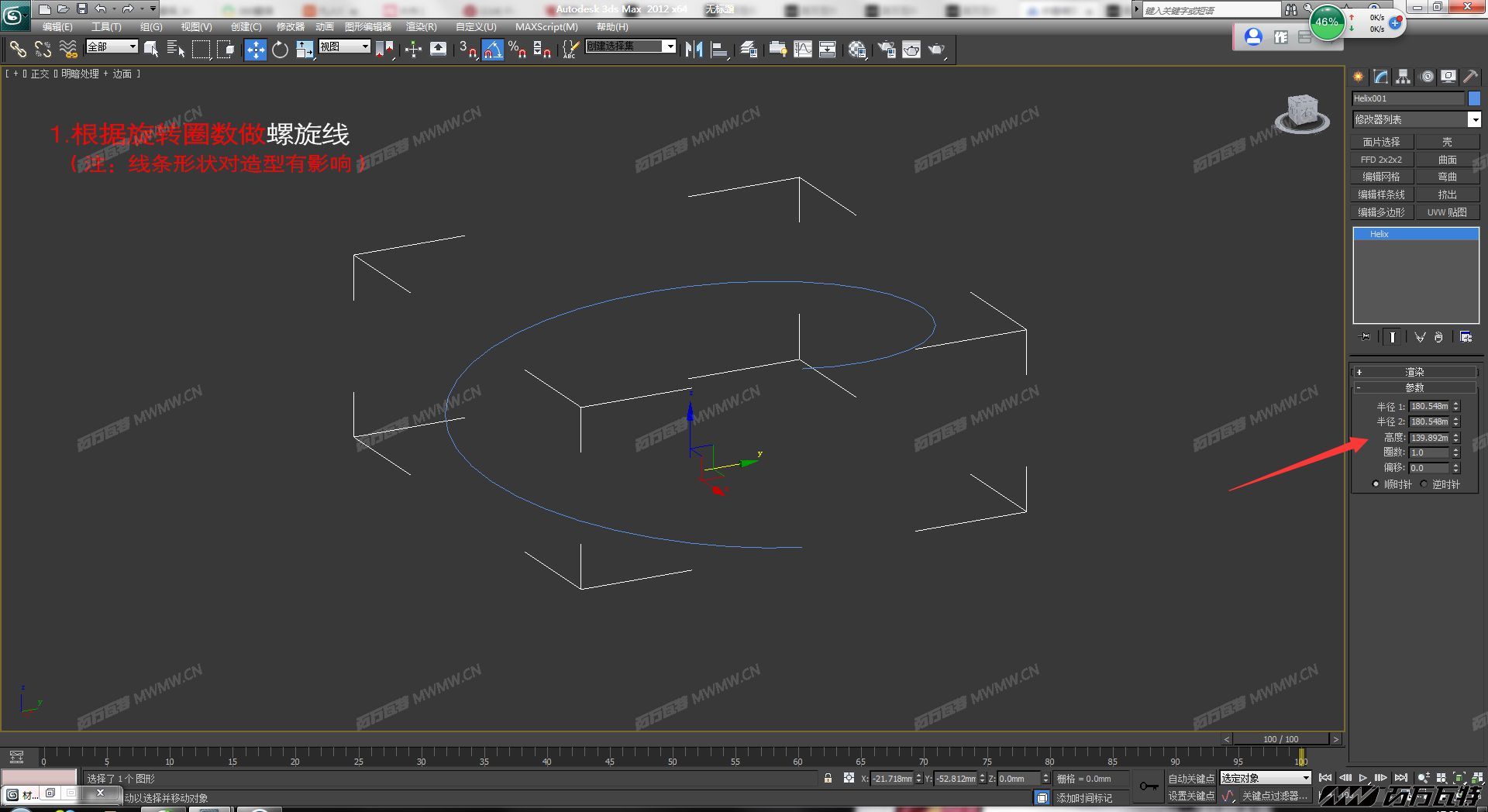Activate Select and Scale tool

point(305,50)
